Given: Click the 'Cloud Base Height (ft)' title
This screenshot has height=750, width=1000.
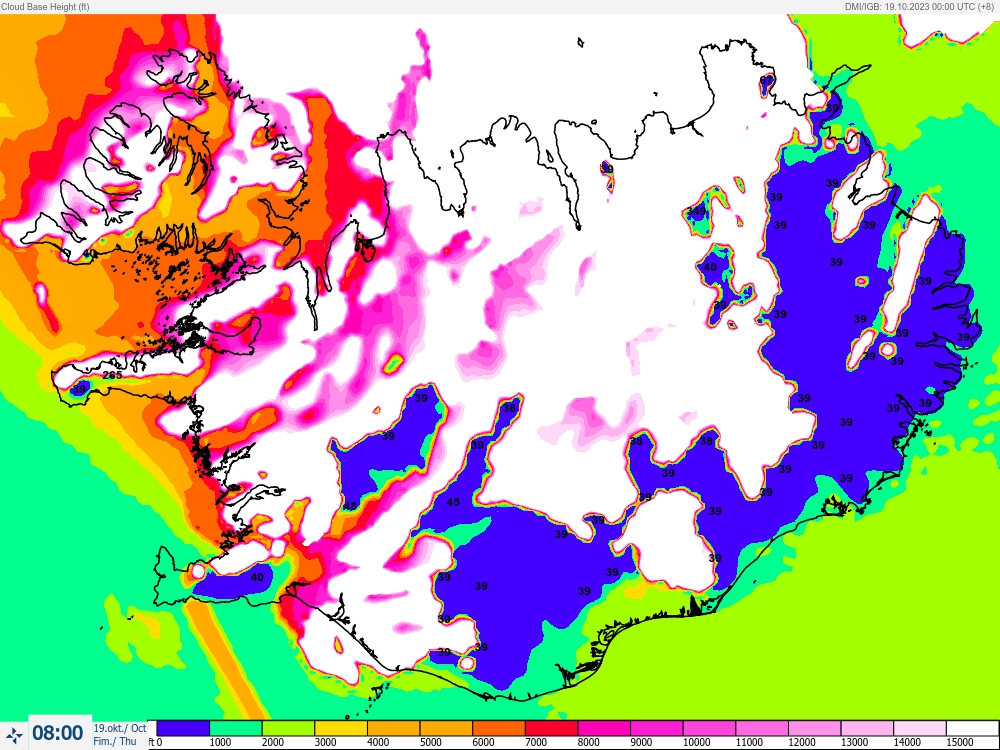Looking at the screenshot, I should click(x=45, y=6).
